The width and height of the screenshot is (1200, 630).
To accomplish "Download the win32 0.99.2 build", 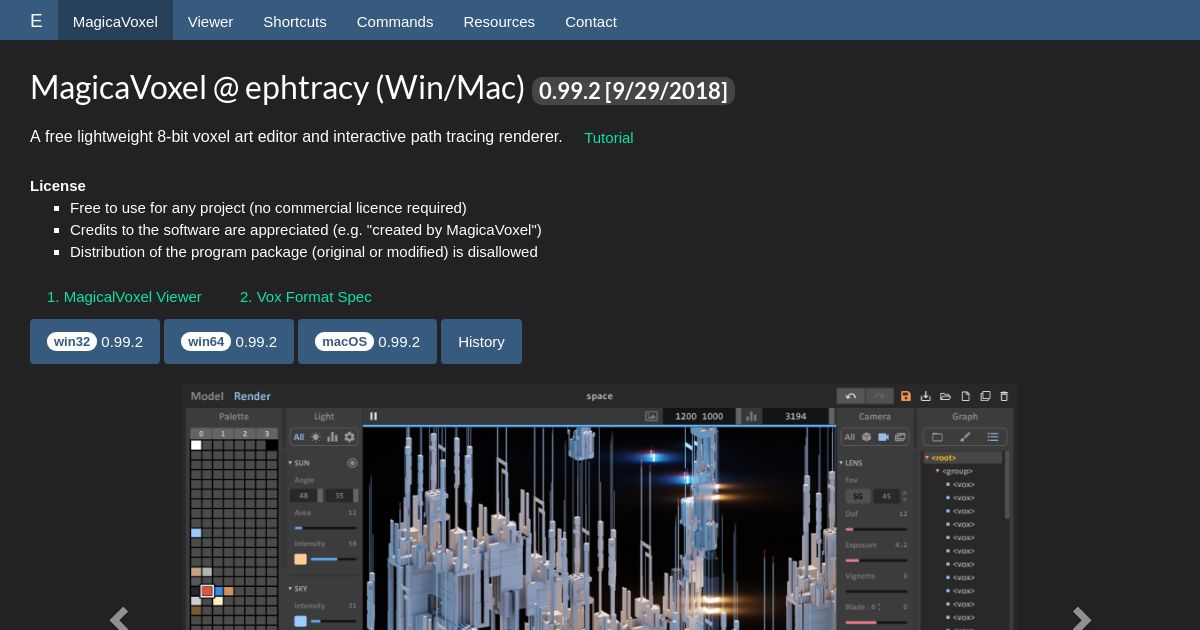I will point(95,342).
